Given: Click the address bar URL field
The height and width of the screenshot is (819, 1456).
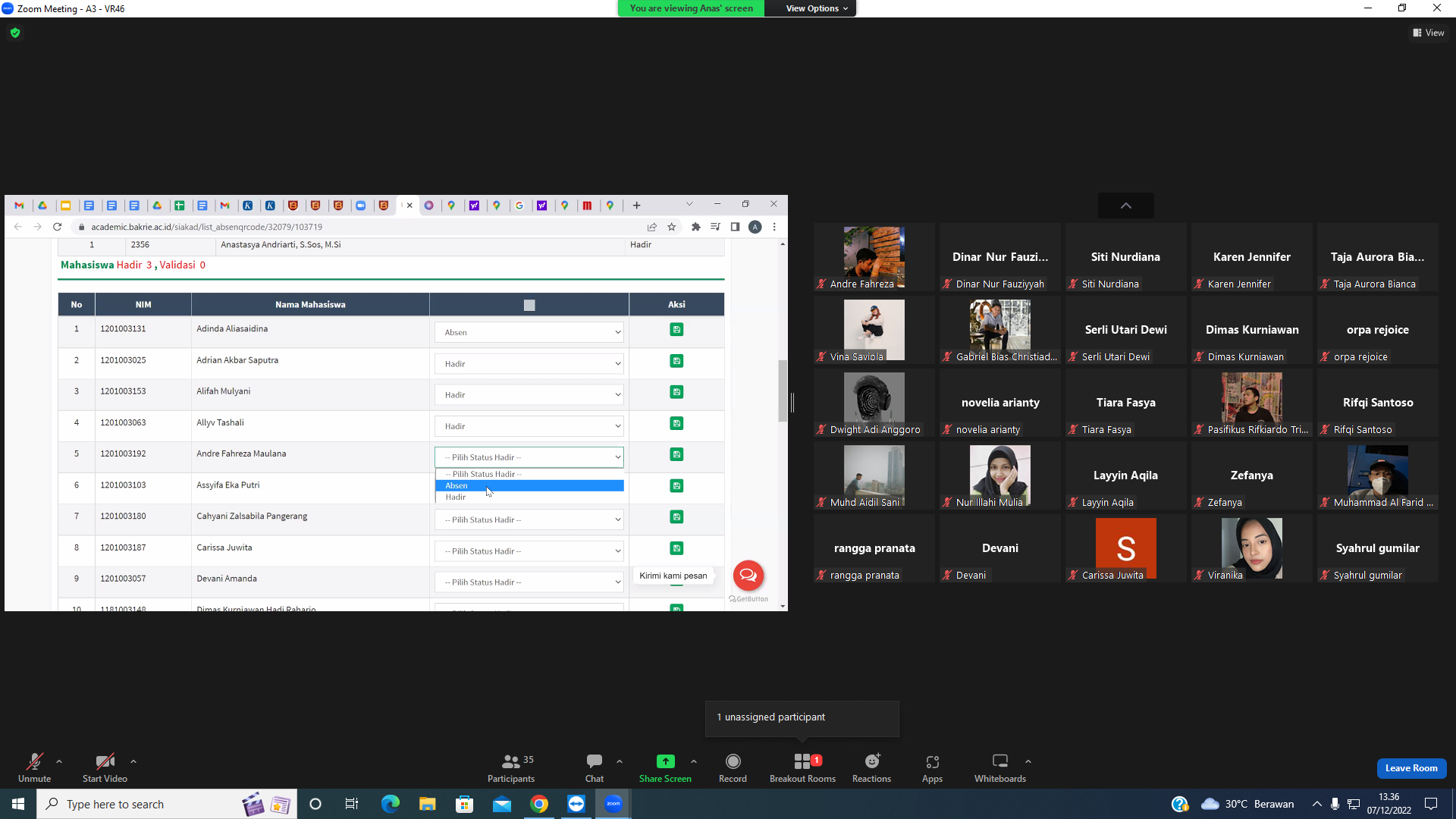Looking at the screenshot, I should [x=356, y=227].
